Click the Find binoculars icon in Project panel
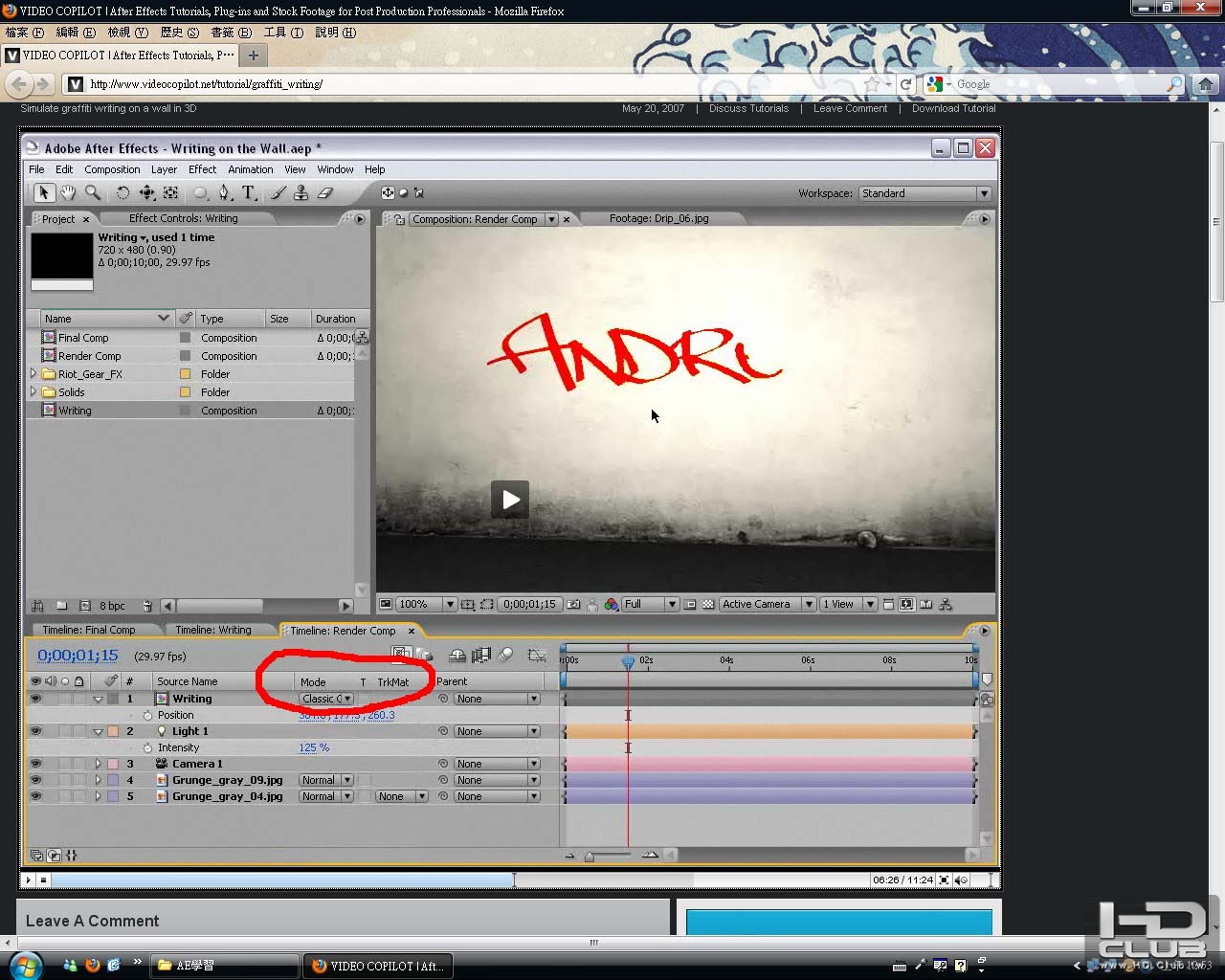 [x=37, y=606]
